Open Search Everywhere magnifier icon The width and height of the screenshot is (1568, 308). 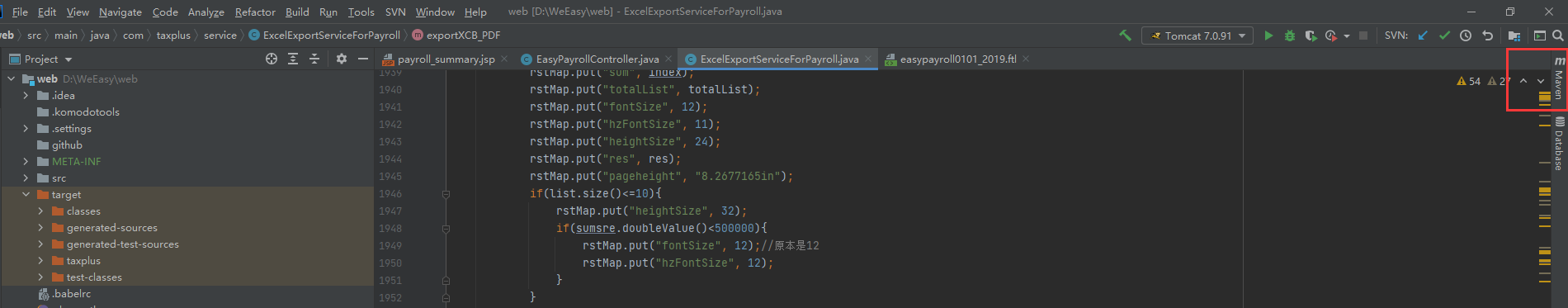coord(1557,36)
